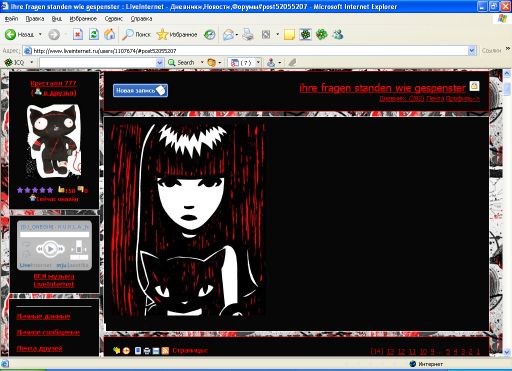Click the boxed ICQ flower toolbar icon
This screenshot has height=371, width=512.
click(305, 34)
